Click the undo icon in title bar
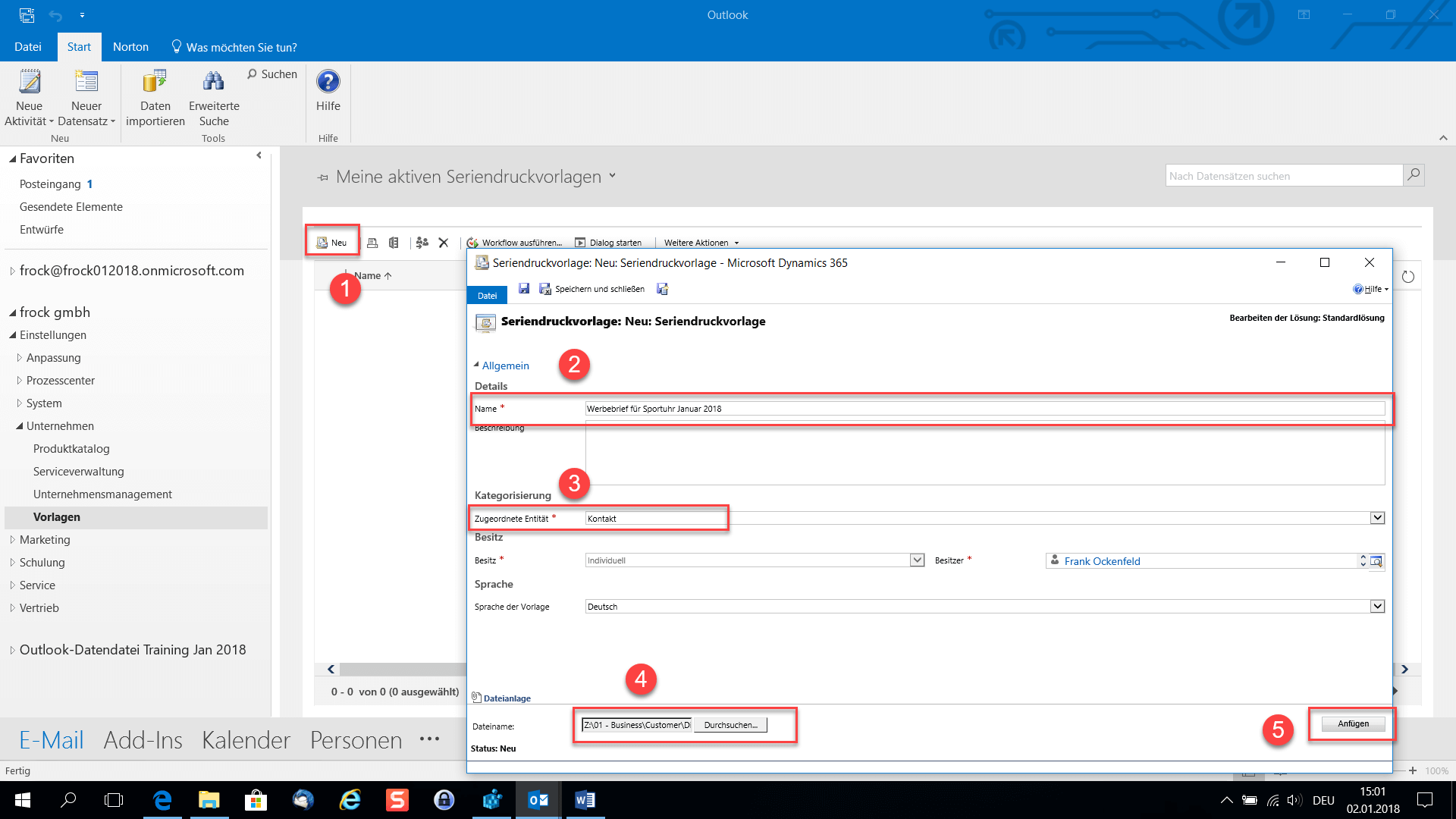The height and width of the screenshot is (819, 1456). [55, 15]
